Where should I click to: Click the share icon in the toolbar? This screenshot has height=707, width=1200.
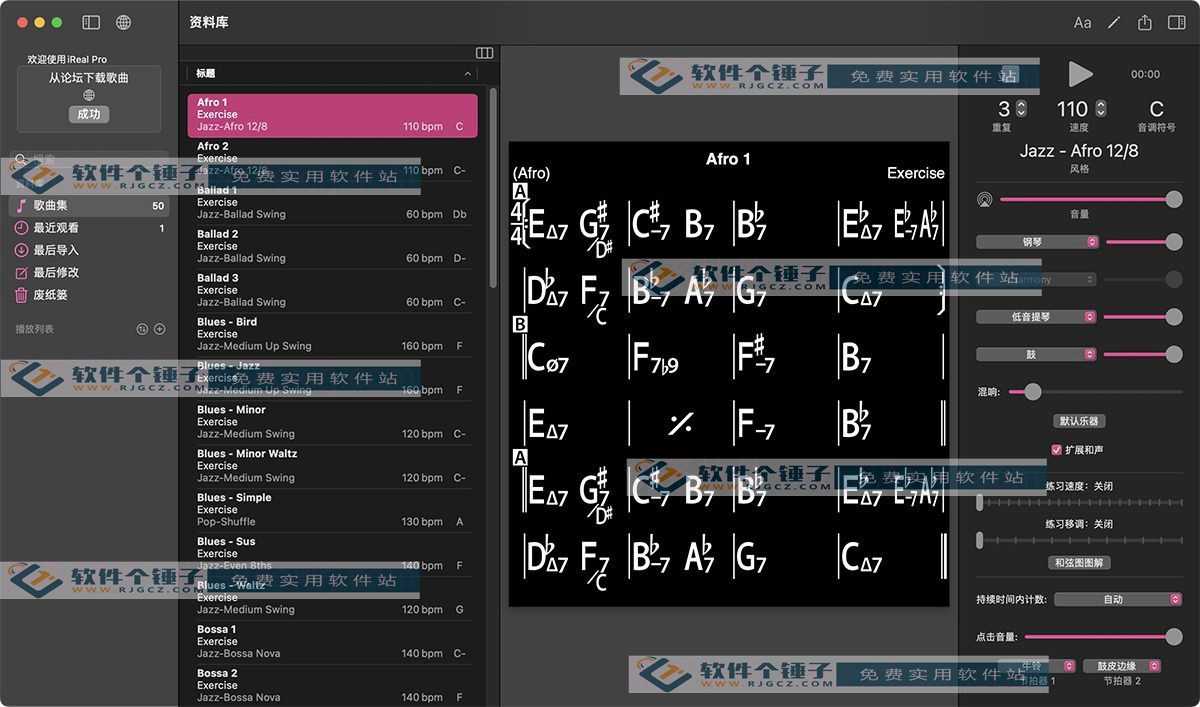tap(1145, 22)
